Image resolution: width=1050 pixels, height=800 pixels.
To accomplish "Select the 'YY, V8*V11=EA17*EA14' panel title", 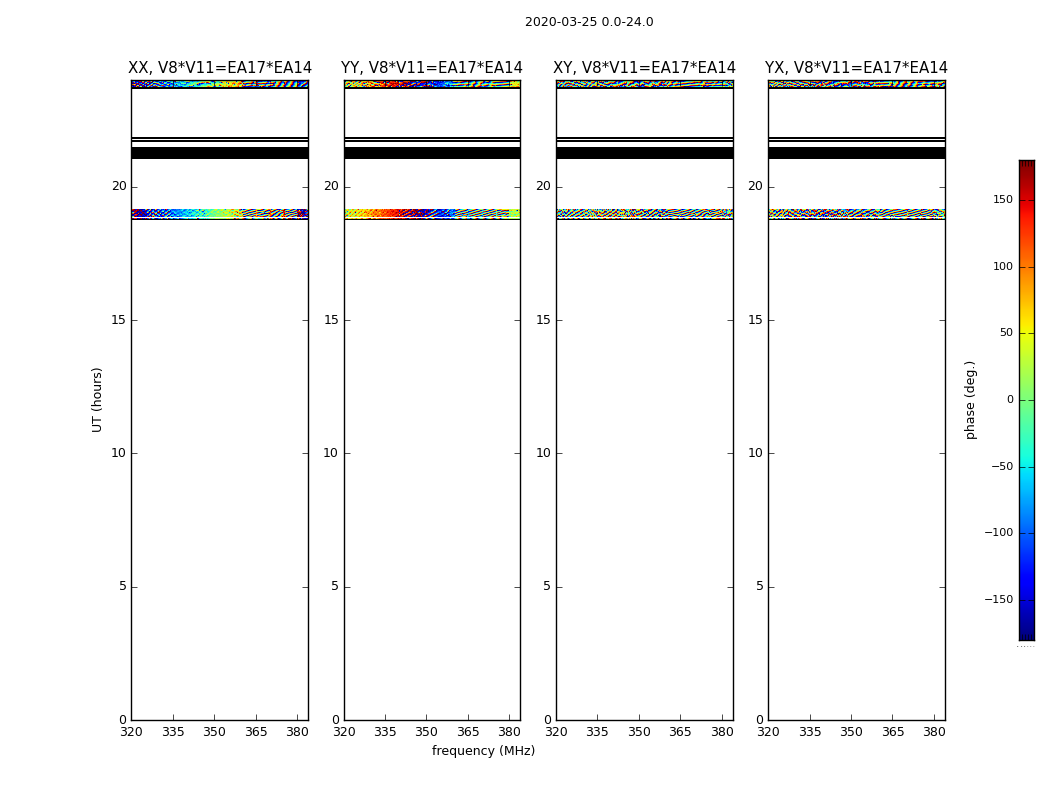I will 432,68.
